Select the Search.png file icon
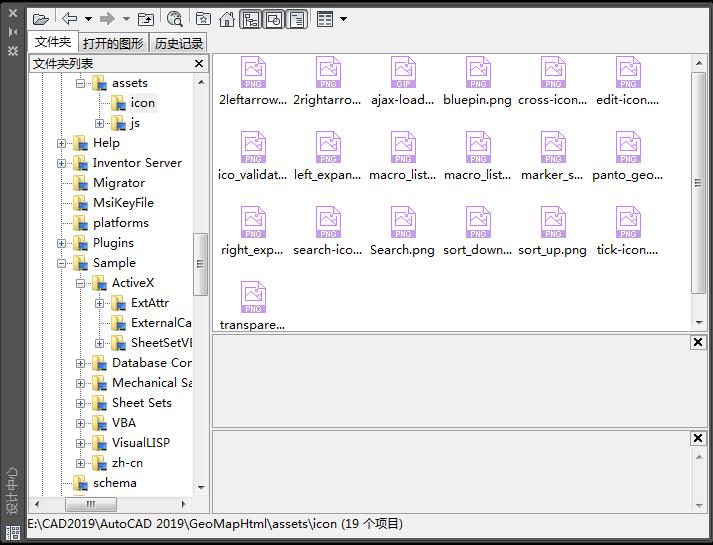The height and width of the screenshot is (545, 713). [x=403, y=222]
